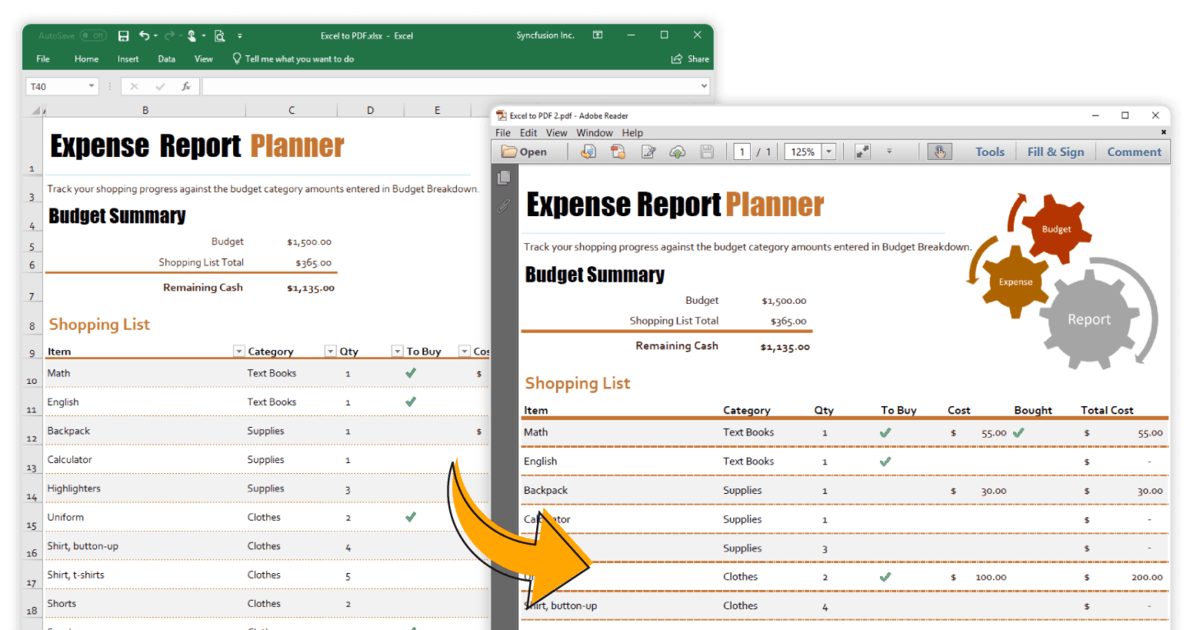The height and width of the screenshot is (630, 1200).
Task: Open the 125% zoom dropdown in Adobe Reader
Action: point(829,152)
